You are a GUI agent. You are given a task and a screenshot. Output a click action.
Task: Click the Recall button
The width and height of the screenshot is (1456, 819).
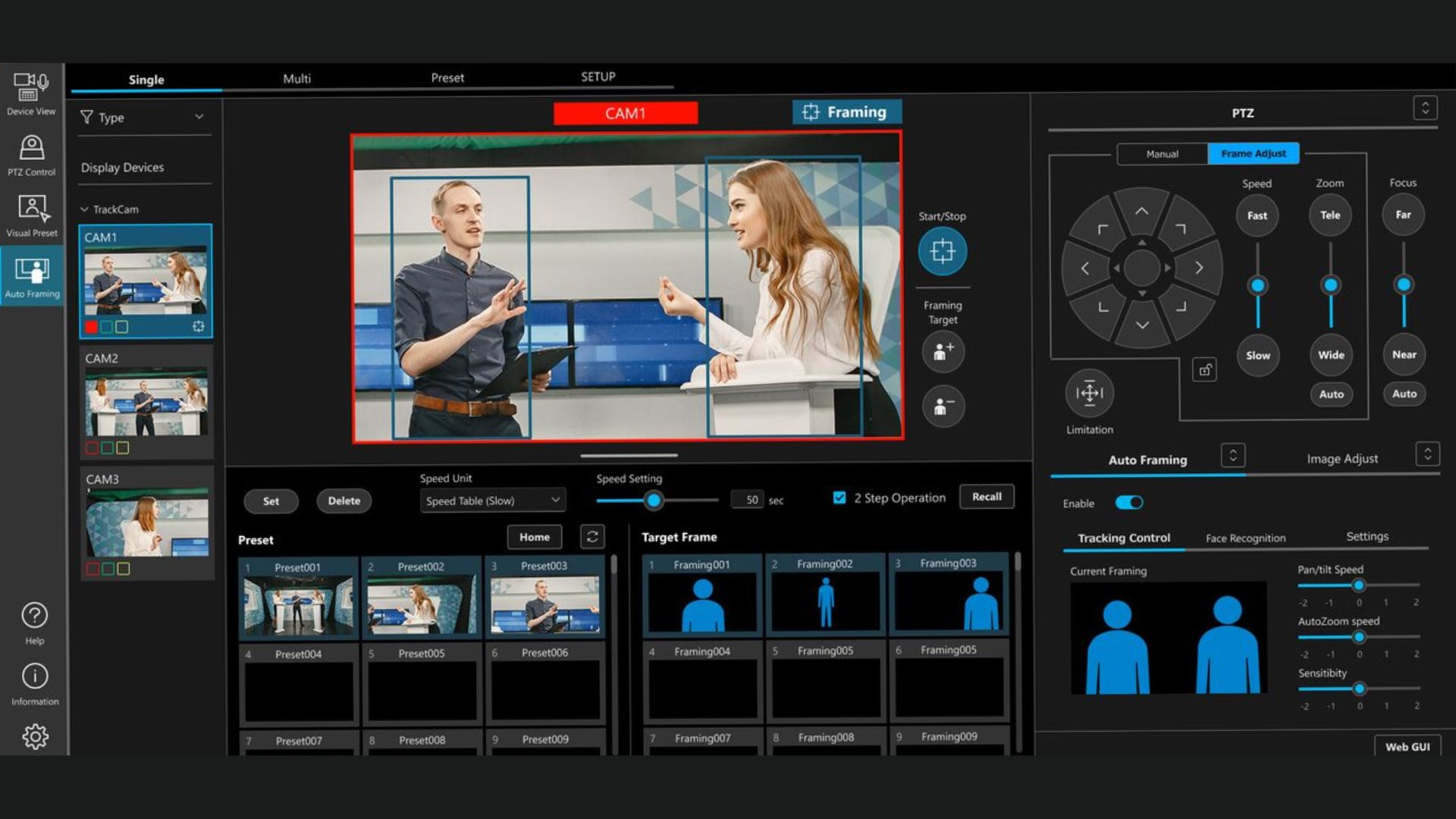click(x=987, y=497)
